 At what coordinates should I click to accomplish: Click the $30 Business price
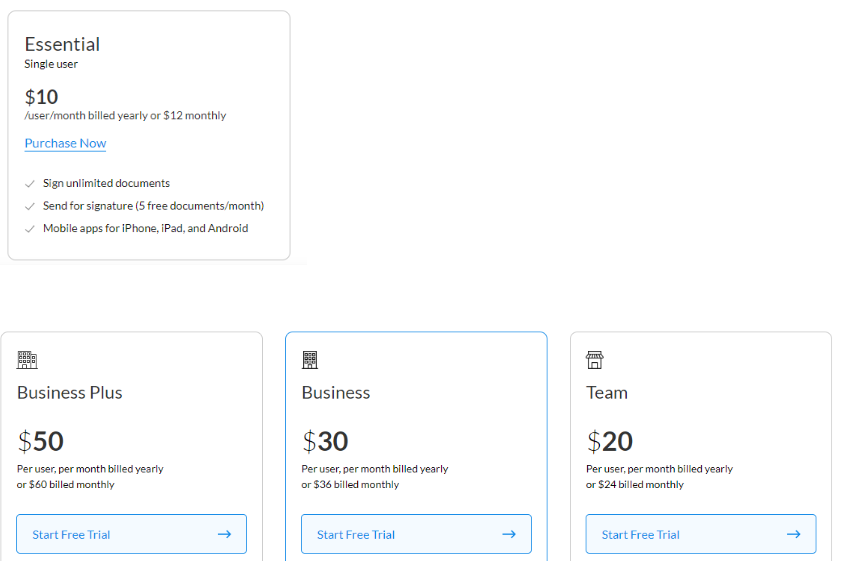pyautogui.click(x=325, y=441)
